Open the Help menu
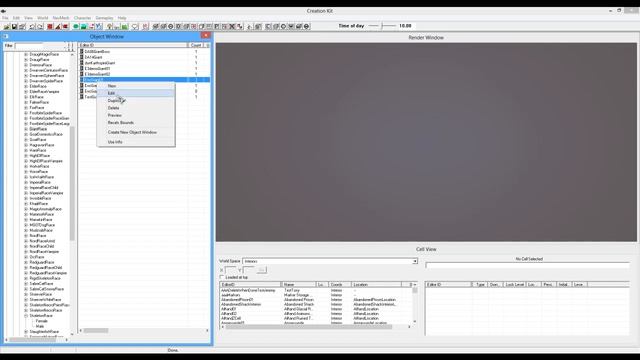The image size is (640, 360). [x=122, y=18]
